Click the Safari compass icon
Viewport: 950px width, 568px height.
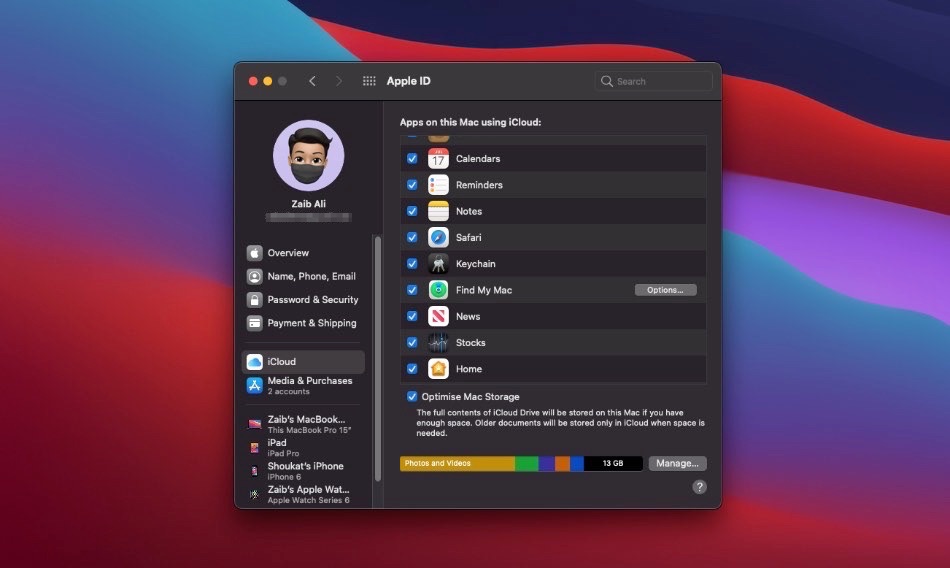click(438, 238)
